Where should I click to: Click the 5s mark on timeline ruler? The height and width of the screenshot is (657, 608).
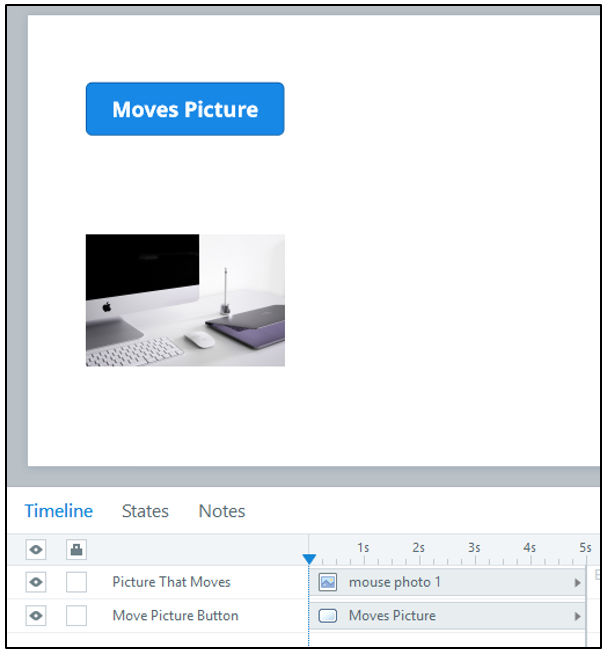pyautogui.click(x=585, y=548)
